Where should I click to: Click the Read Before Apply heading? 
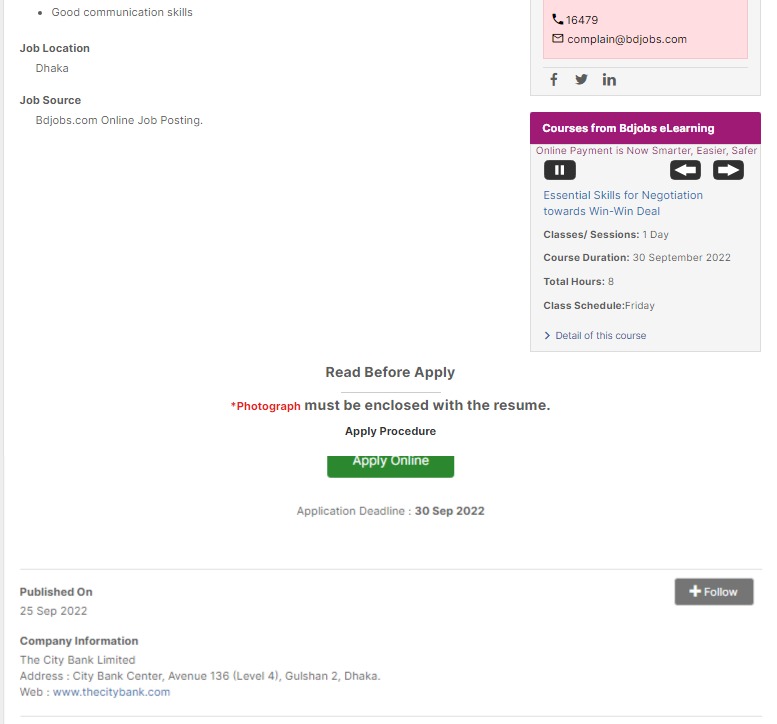[390, 372]
